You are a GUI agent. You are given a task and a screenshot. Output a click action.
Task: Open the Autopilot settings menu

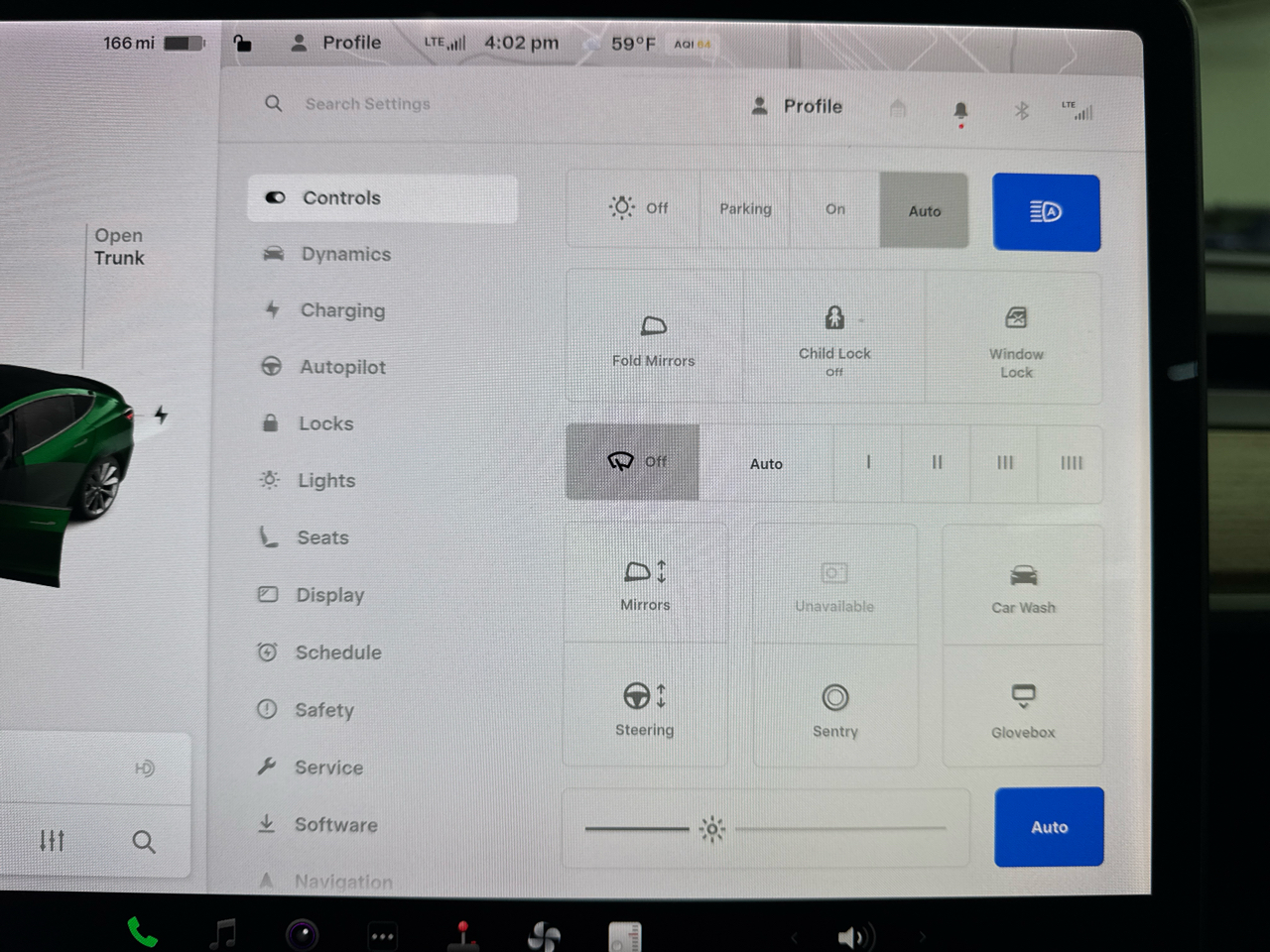coord(342,367)
